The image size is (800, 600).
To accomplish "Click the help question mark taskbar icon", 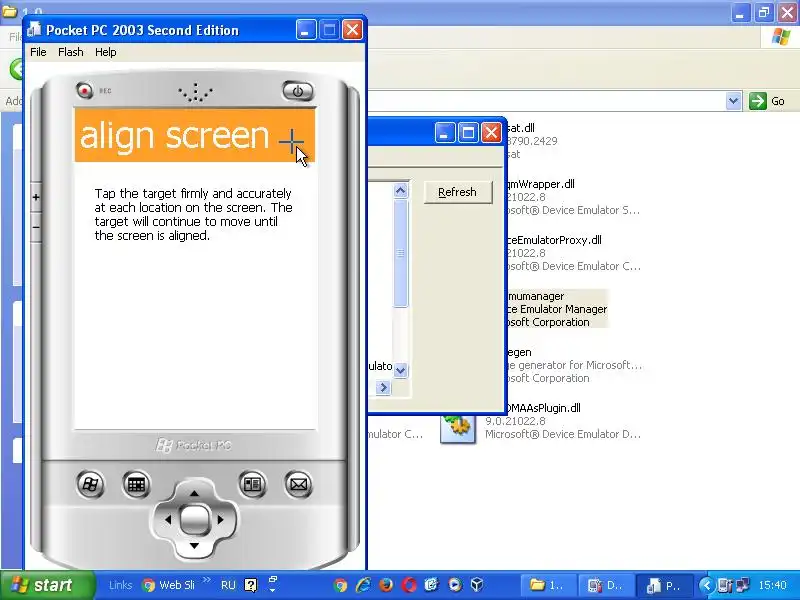I will 251,585.
